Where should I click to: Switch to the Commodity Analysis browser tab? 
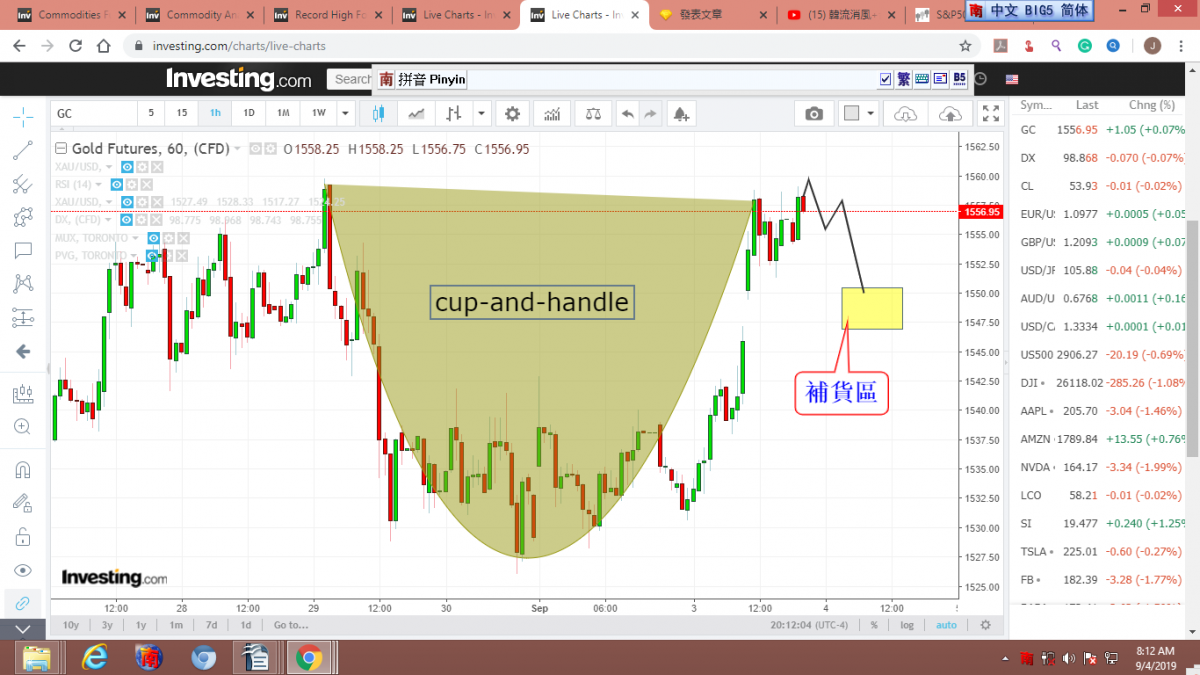coord(198,15)
